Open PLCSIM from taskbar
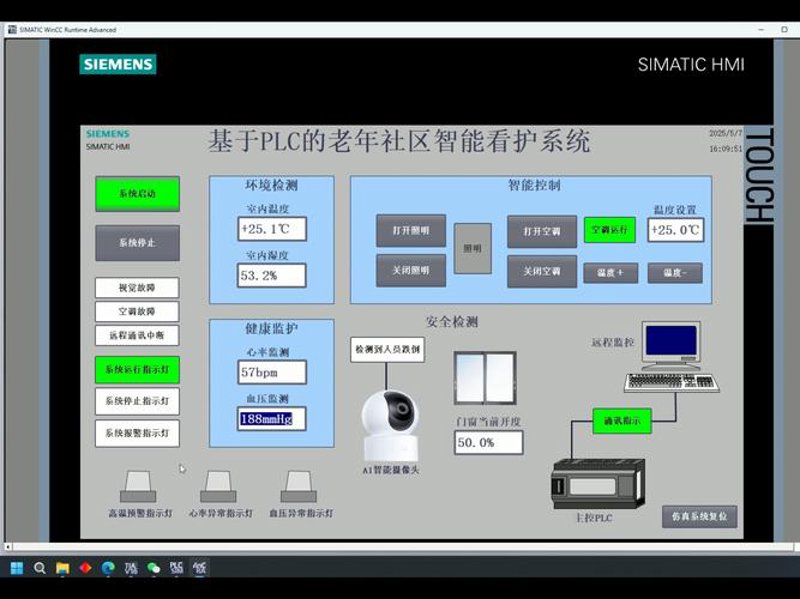 pos(177,568)
